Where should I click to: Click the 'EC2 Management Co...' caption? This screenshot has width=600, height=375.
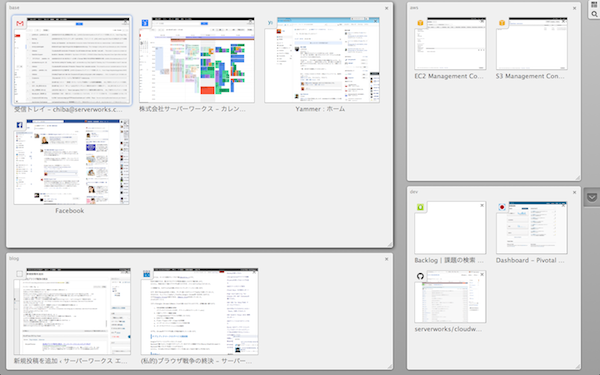449,76
